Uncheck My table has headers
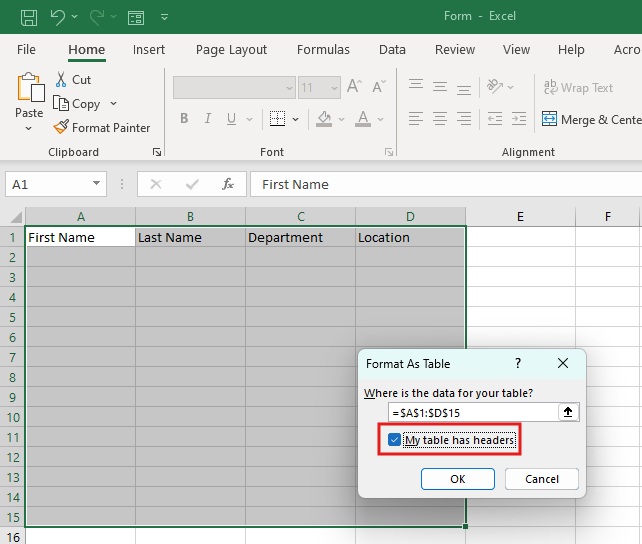Screen dimensions: 642x544 394,440
